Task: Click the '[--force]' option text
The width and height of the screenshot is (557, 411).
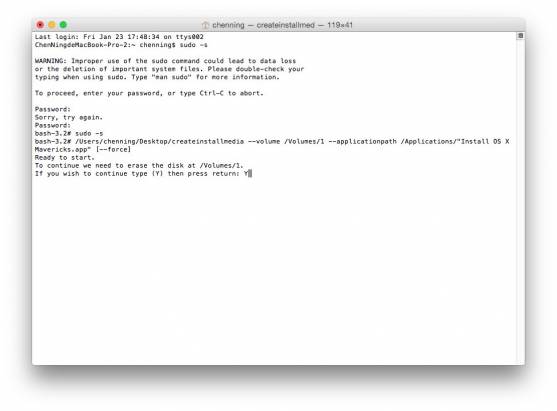Action: (113, 150)
